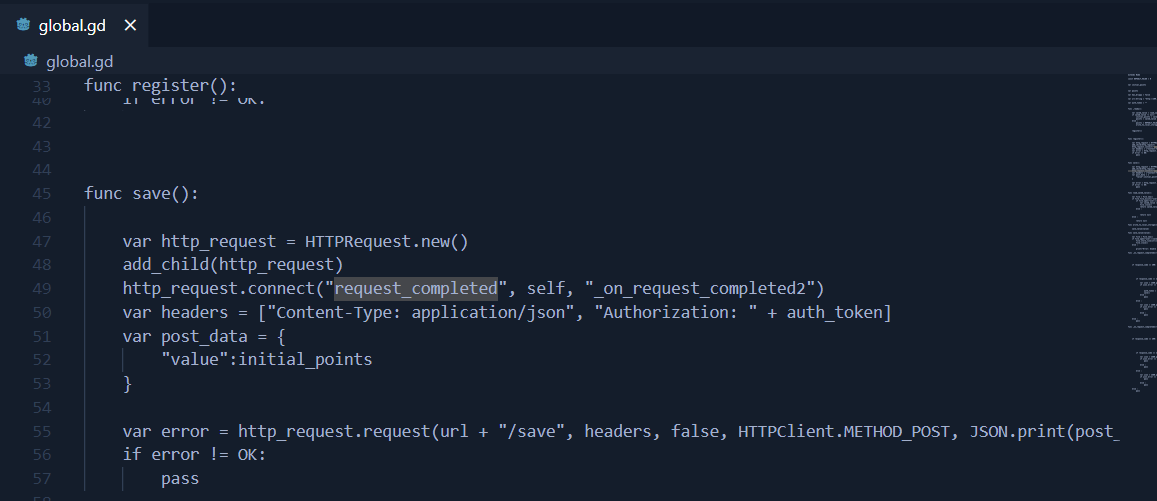This screenshot has height=501, width=1157.
Task: Click the Godot icon in the breadcrumb
Action: (30, 61)
